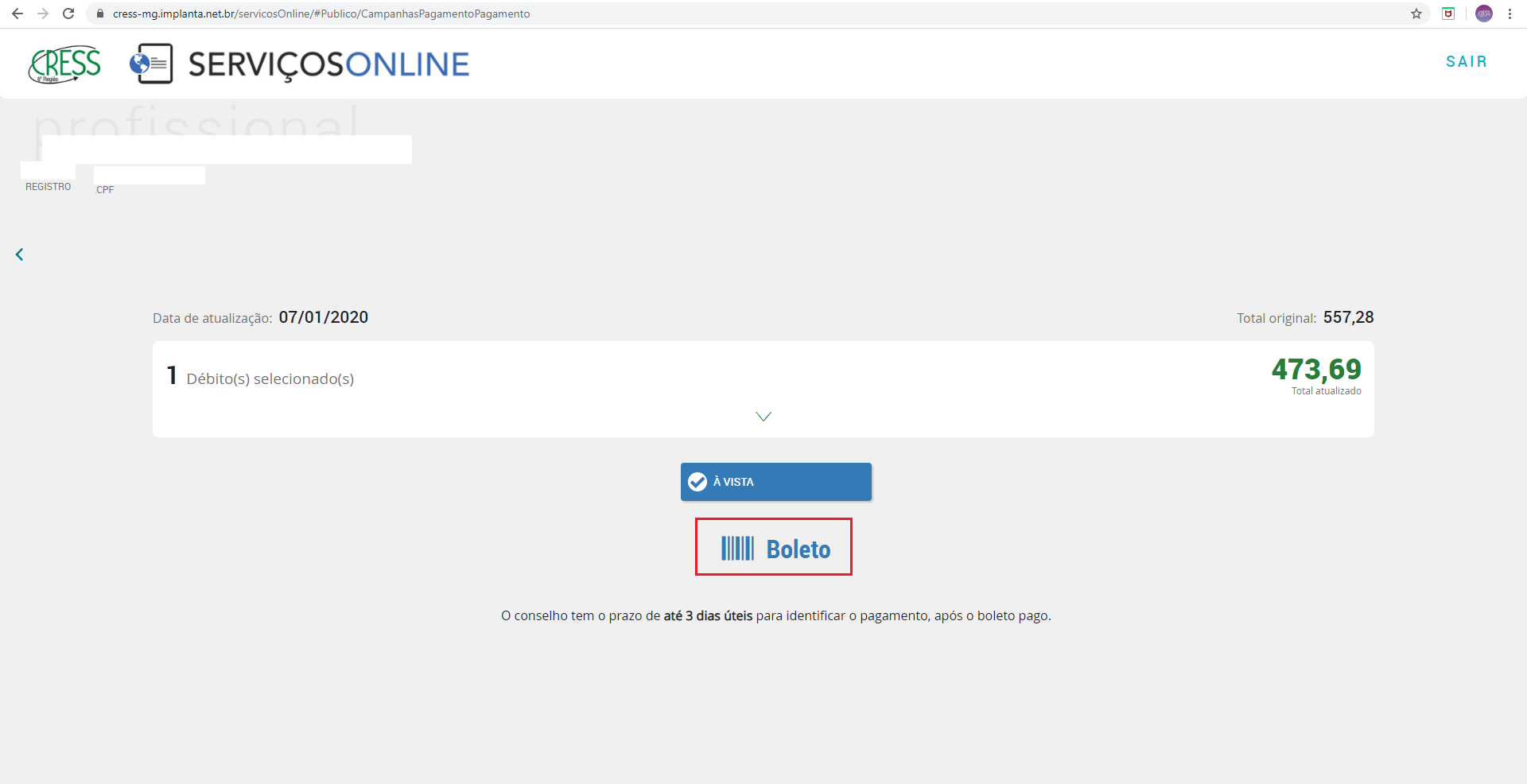Reload the current page

(x=68, y=14)
